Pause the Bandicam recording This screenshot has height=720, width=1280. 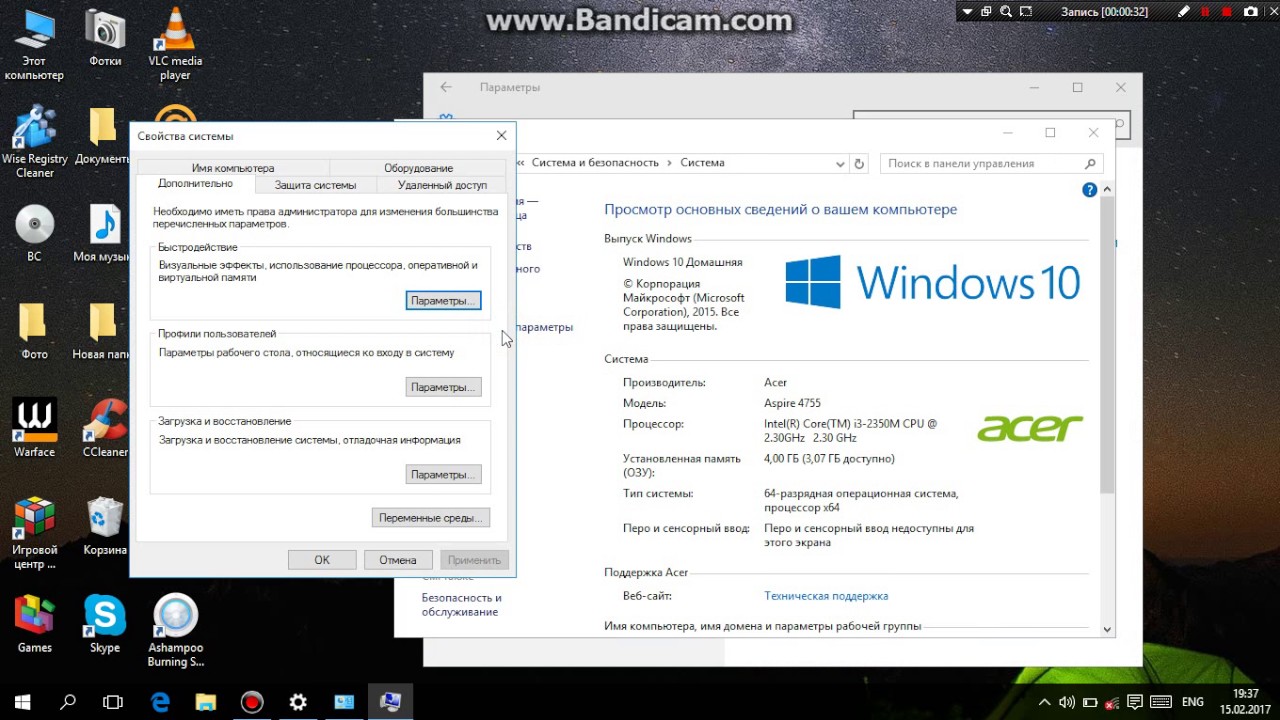(1205, 12)
